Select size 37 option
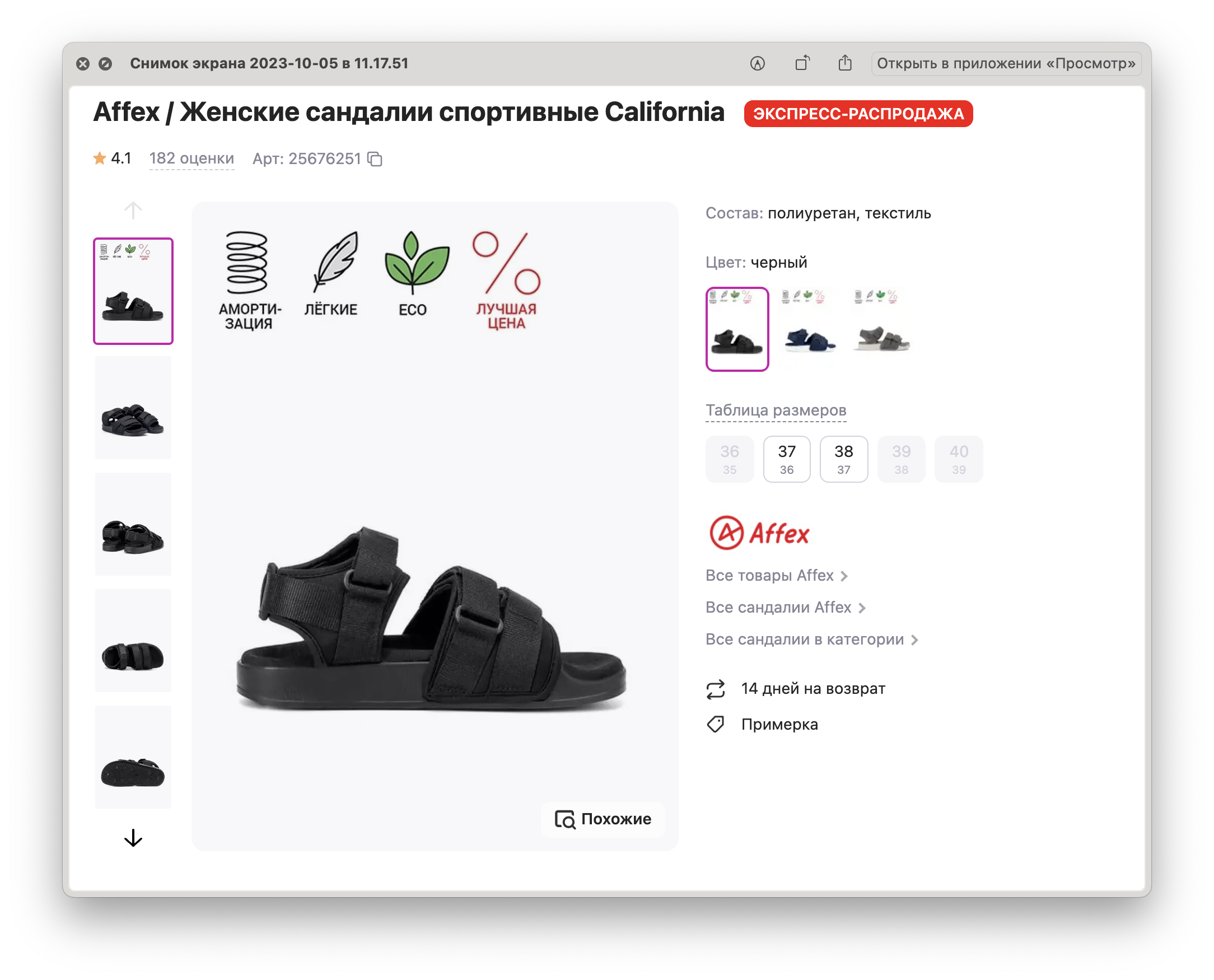 [x=787, y=459]
